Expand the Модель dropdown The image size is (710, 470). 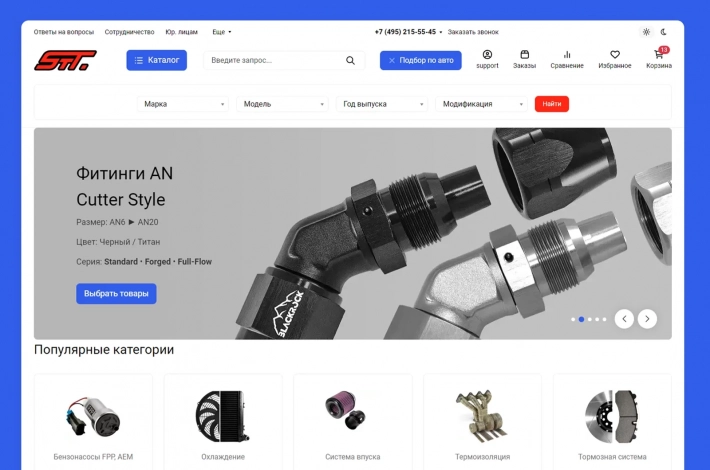[283, 104]
